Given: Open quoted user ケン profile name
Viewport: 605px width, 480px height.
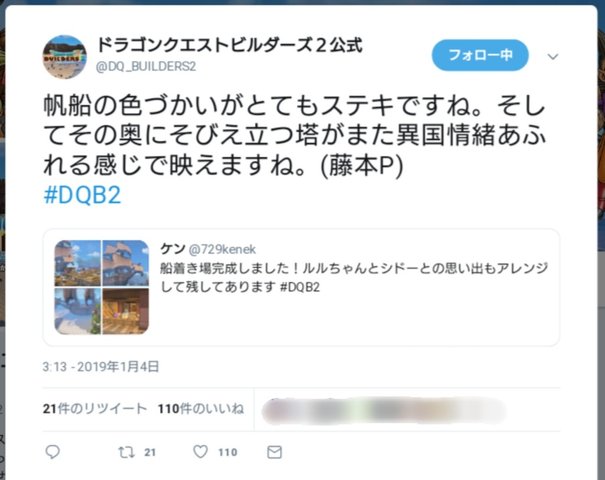Looking at the screenshot, I should point(172,249).
